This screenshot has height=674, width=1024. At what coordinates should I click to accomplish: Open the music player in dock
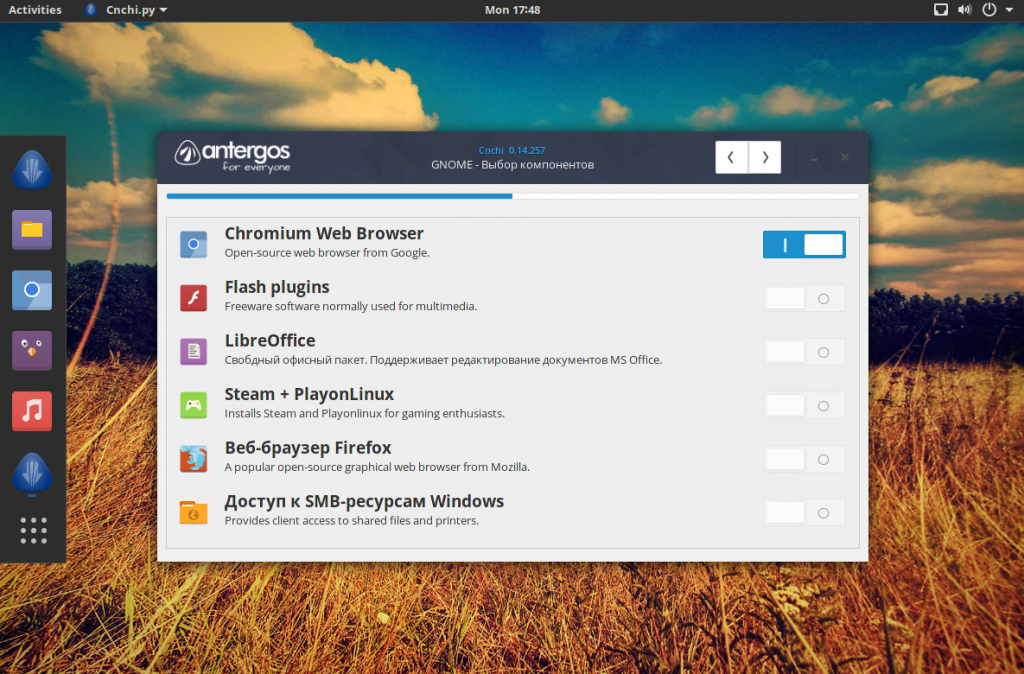tap(32, 411)
